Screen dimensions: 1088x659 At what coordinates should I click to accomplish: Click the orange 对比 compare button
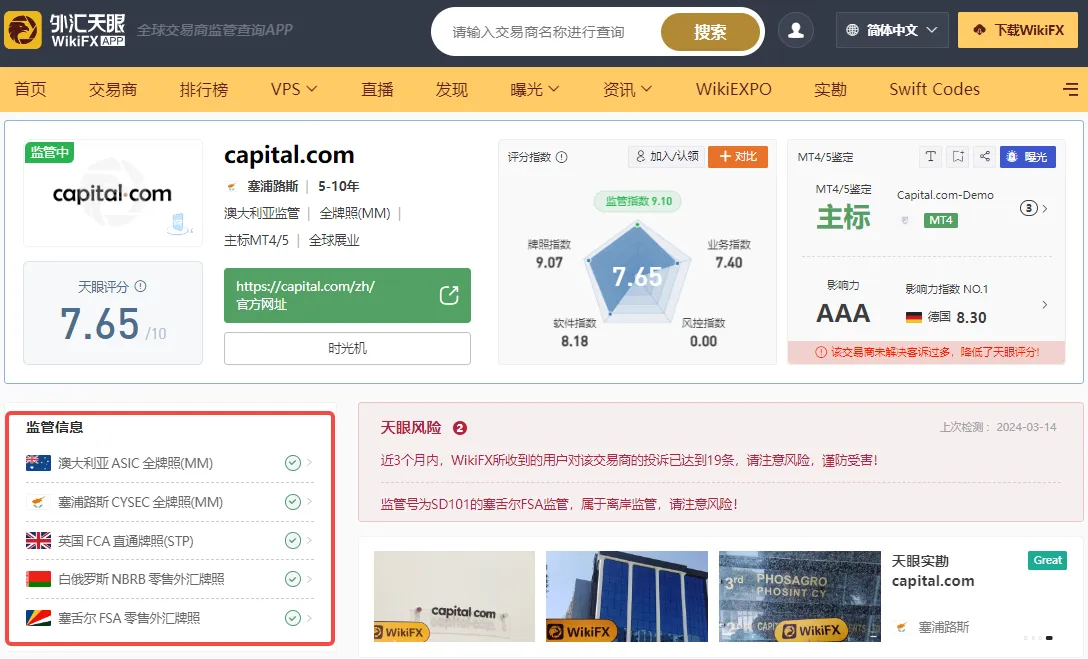[x=738, y=157]
